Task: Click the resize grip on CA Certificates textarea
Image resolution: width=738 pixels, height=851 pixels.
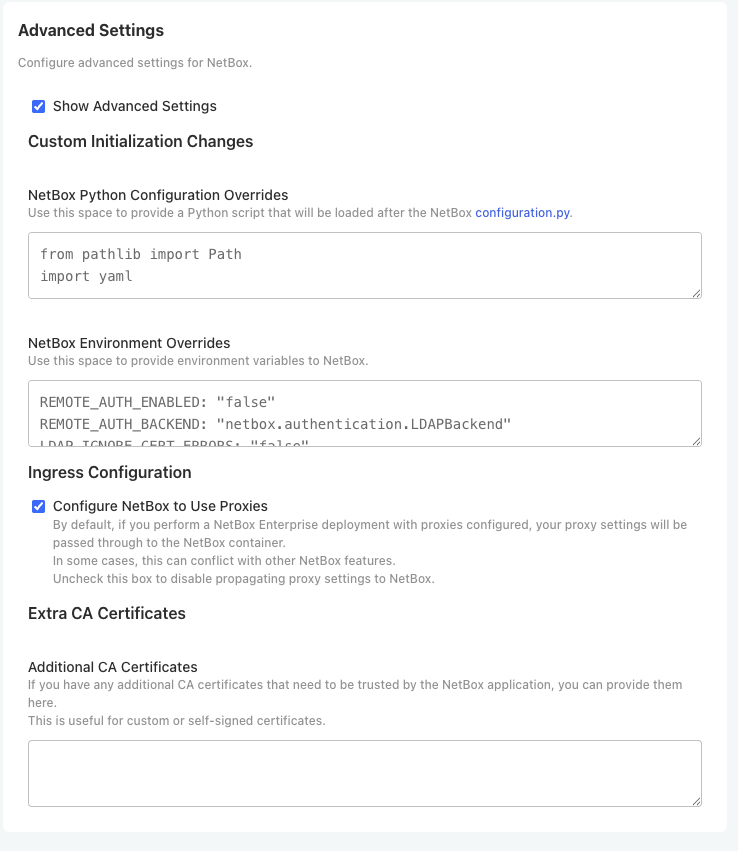Action: (696, 798)
